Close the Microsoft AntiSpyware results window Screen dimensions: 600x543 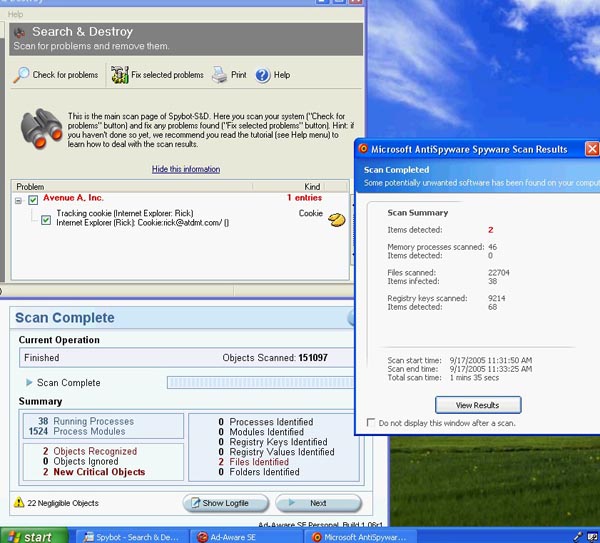point(592,148)
